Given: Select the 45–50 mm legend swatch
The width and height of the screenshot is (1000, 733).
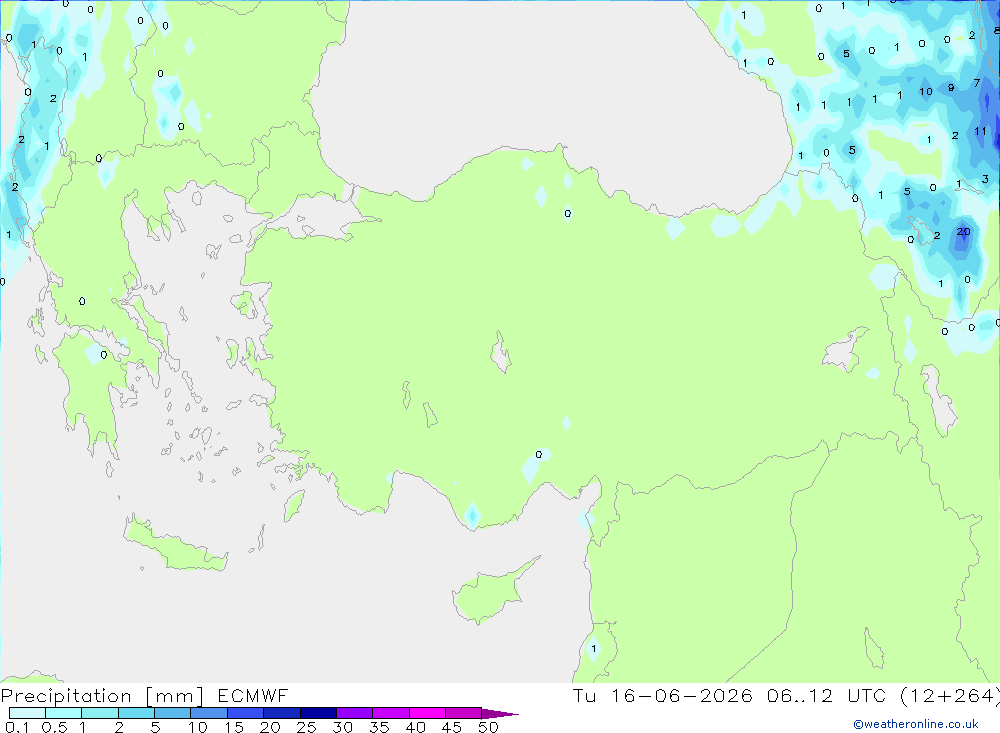Looking at the screenshot, I should coord(463,713).
